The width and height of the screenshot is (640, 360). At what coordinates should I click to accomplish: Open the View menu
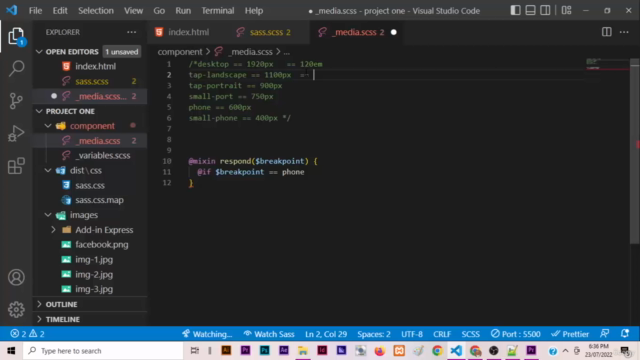[x=133, y=11]
